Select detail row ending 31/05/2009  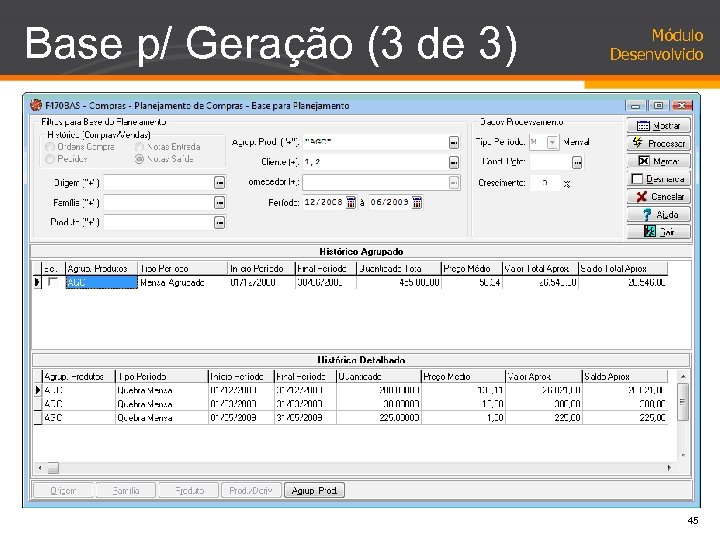pyautogui.click(x=350, y=418)
